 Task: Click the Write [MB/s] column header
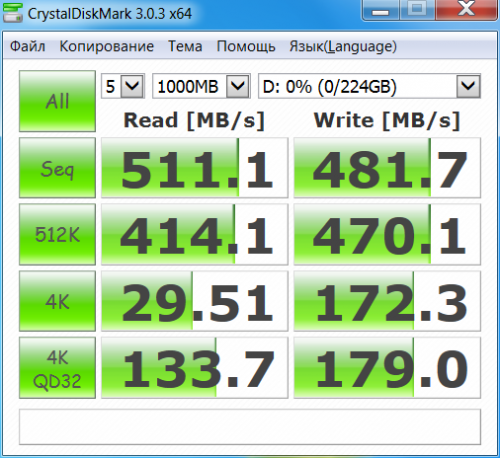(387, 120)
